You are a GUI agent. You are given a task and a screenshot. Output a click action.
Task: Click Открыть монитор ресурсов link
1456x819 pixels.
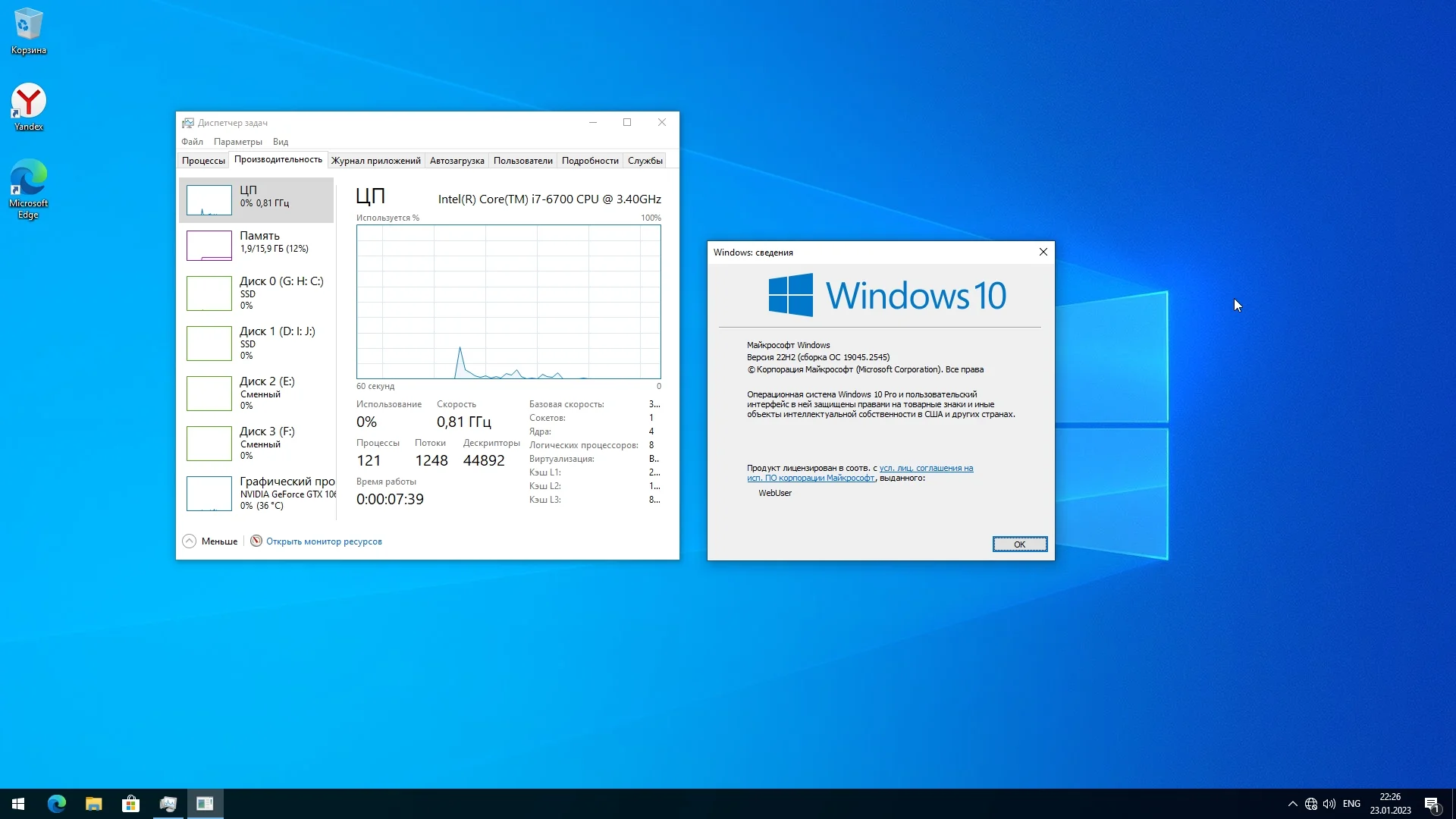pyautogui.click(x=323, y=541)
